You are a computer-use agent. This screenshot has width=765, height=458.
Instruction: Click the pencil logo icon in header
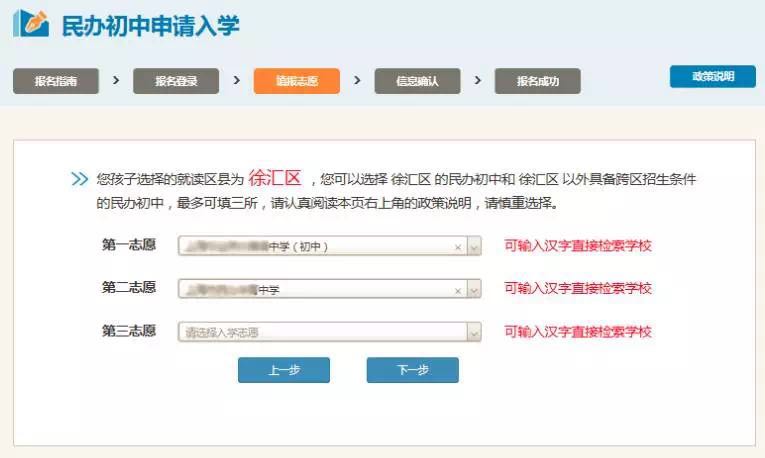(31, 24)
